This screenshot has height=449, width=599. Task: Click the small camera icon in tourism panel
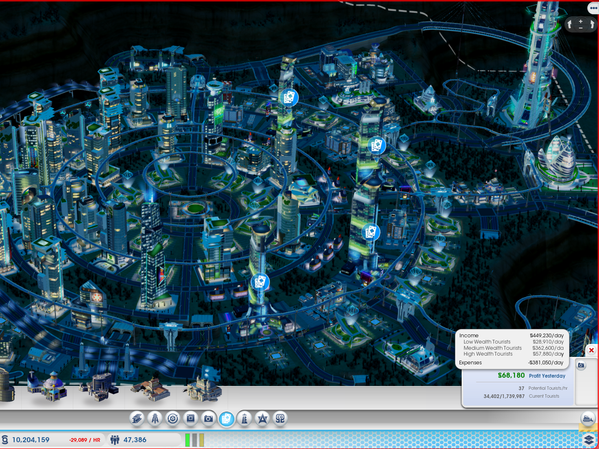click(x=581, y=365)
